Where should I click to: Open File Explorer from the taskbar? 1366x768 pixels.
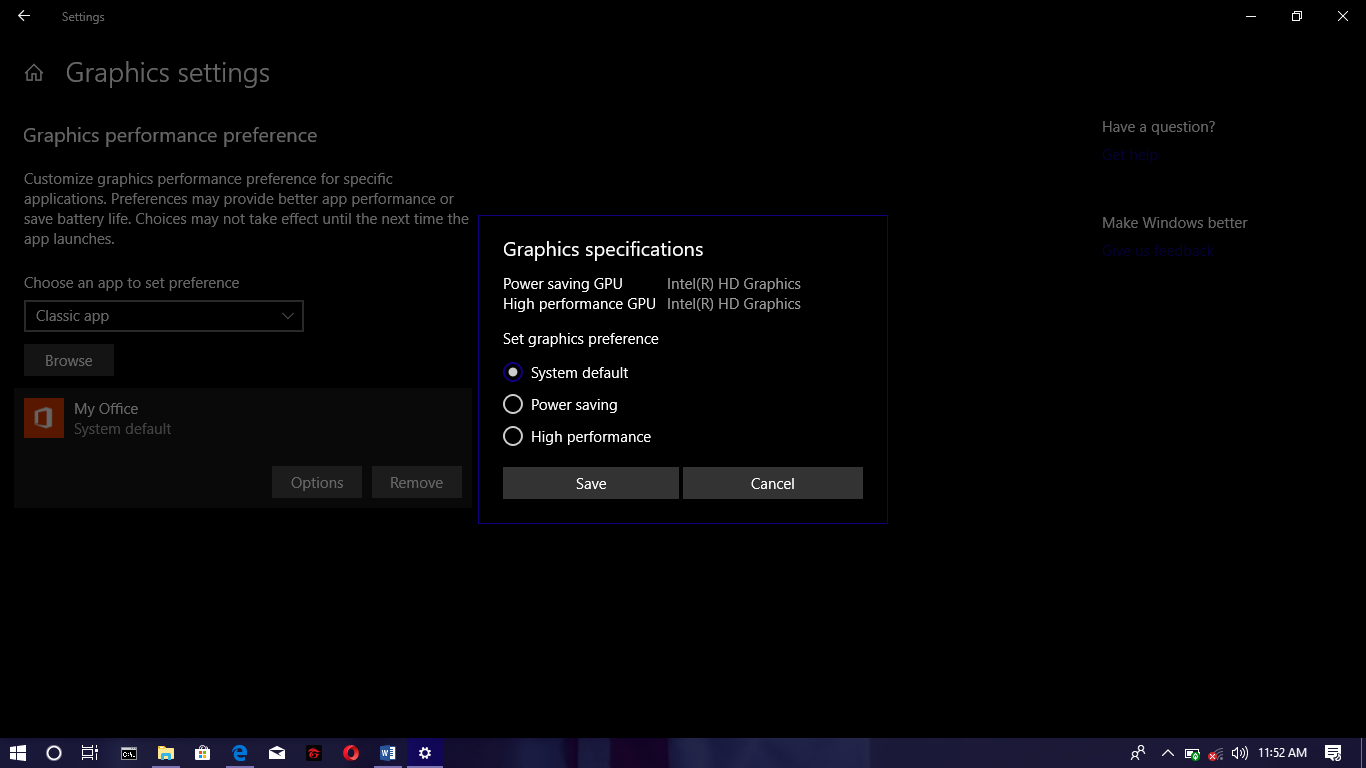(x=165, y=753)
